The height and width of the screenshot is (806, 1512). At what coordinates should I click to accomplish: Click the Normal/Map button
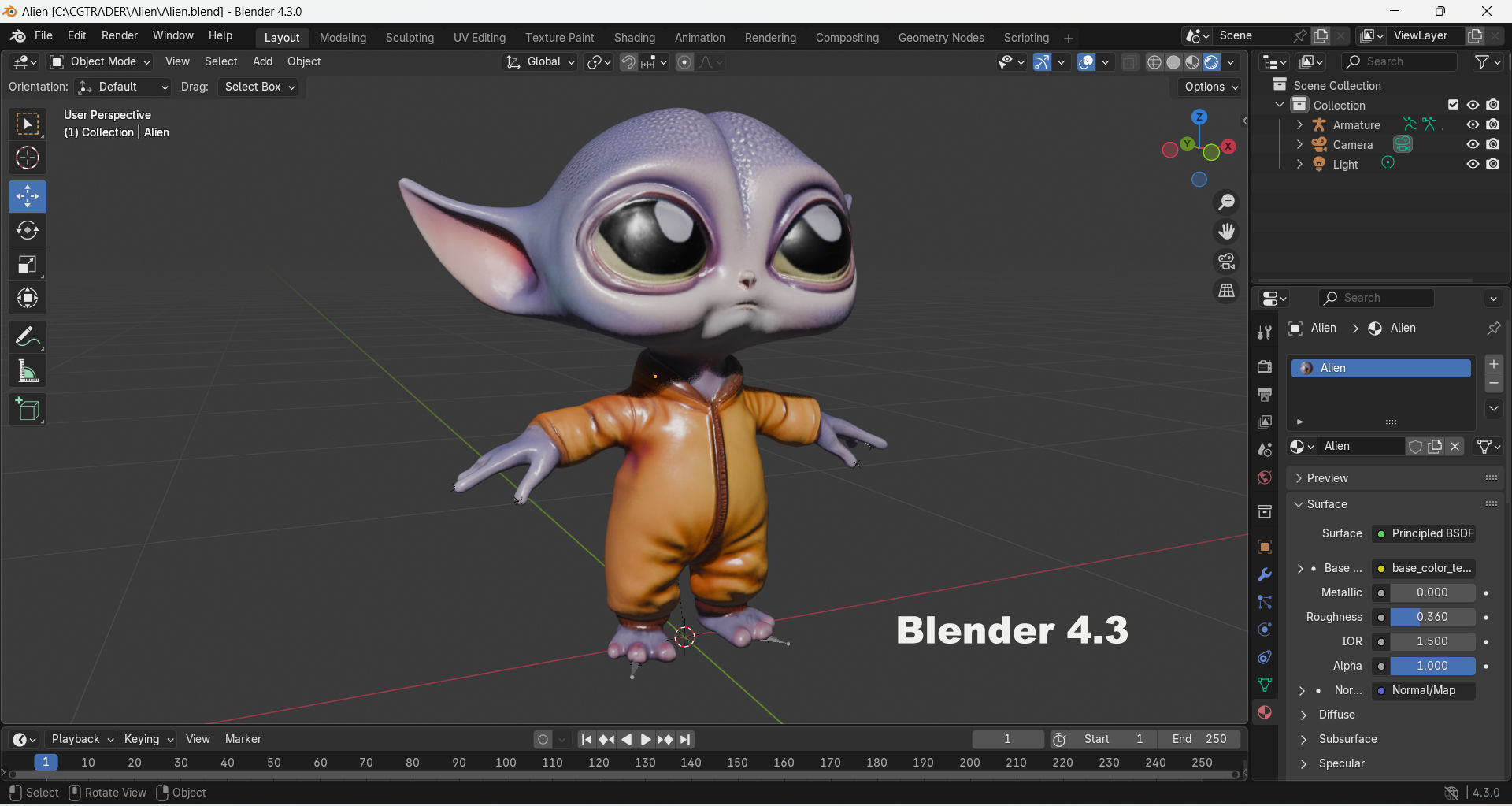[1424, 690]
